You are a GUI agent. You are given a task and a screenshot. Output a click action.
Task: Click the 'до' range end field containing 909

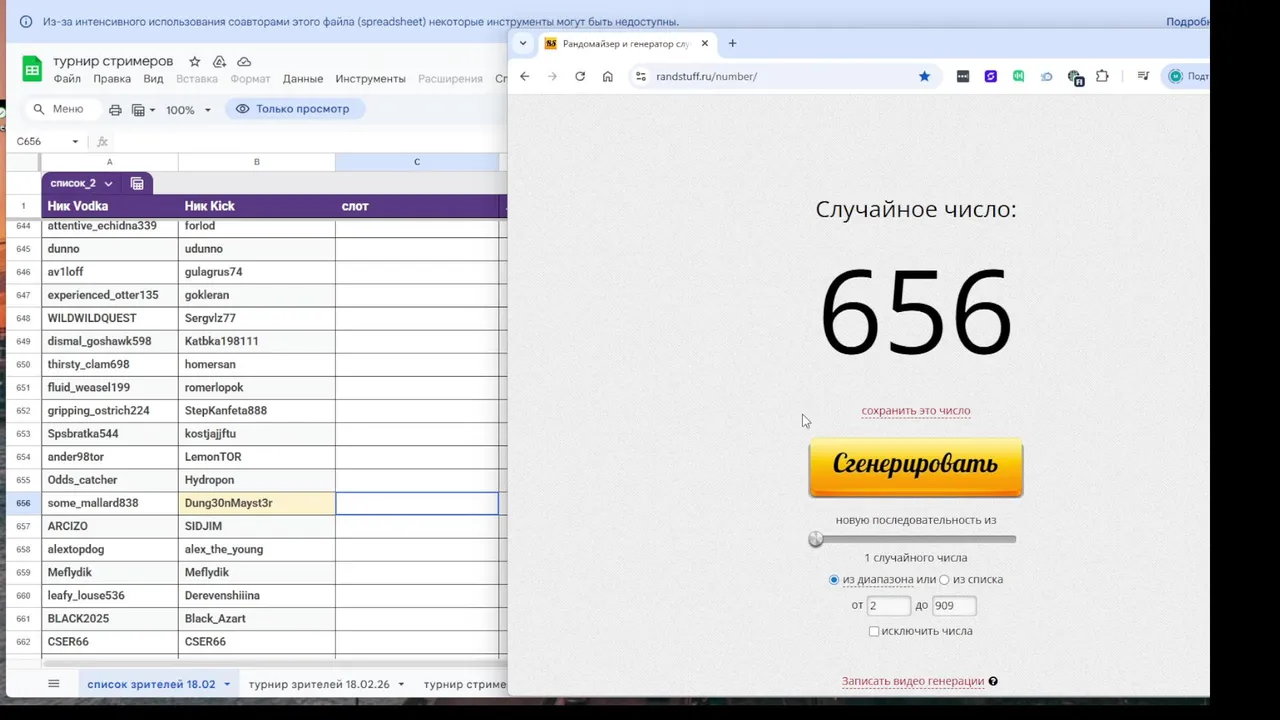point(954,605)
